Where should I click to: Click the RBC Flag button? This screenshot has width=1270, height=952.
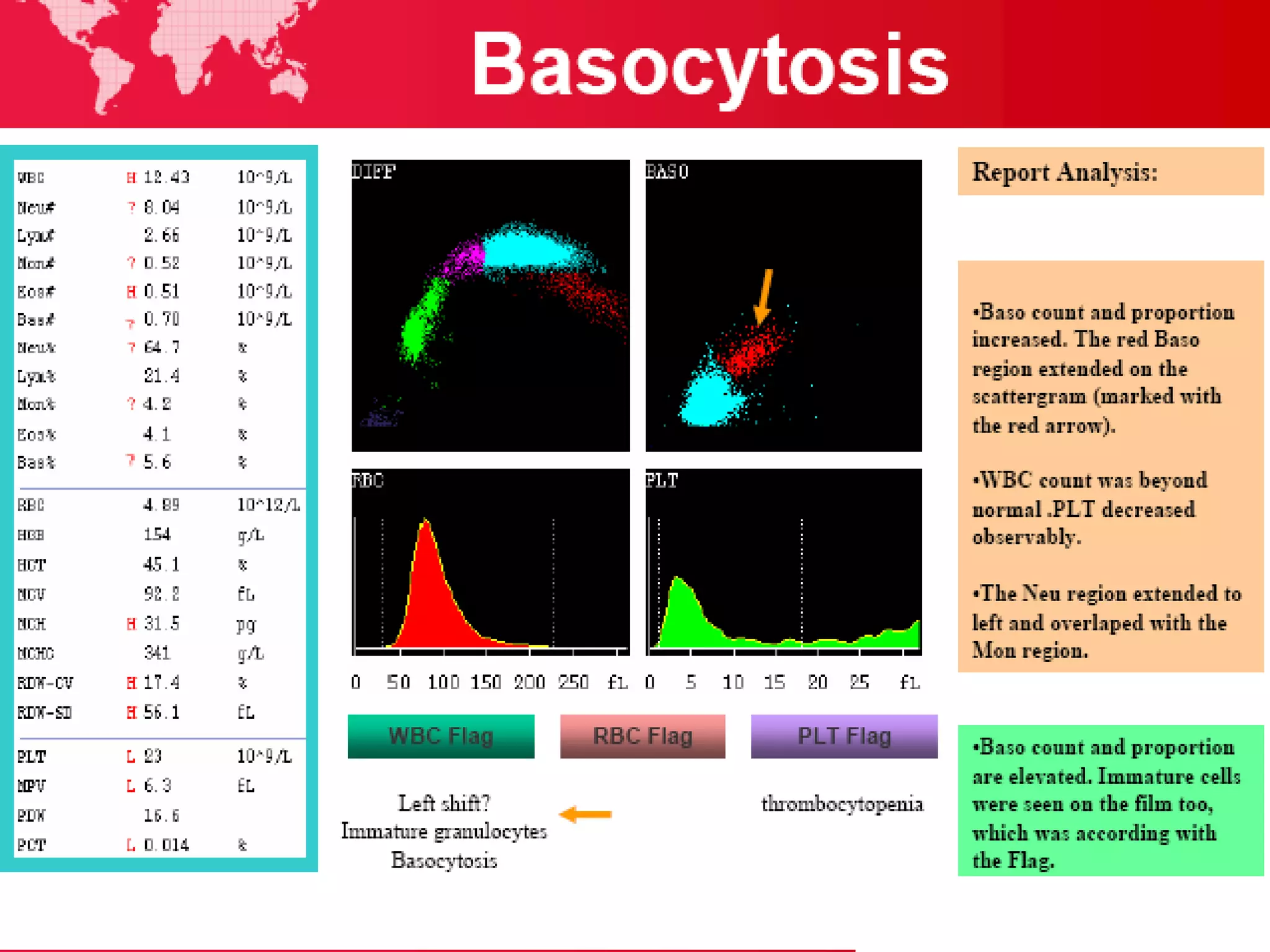point(642,736)
